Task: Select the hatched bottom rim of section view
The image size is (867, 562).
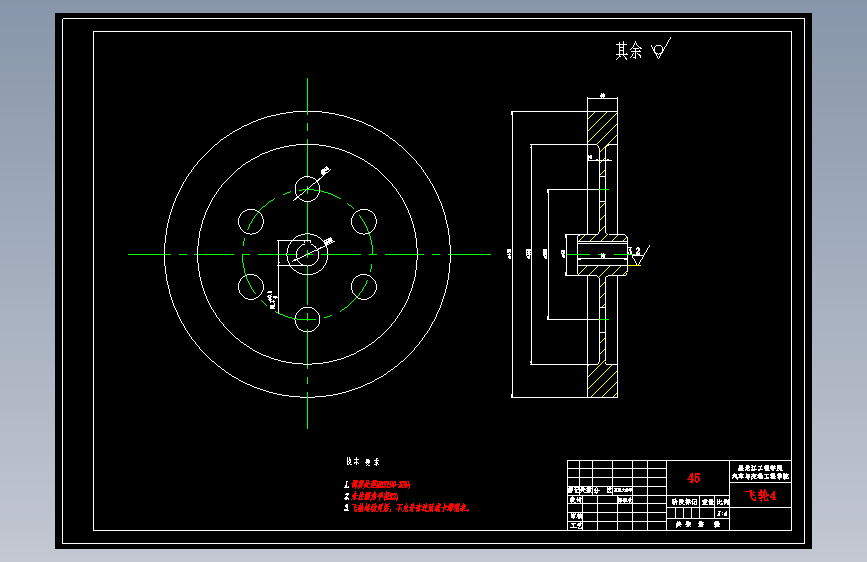Action: [602, 381]
